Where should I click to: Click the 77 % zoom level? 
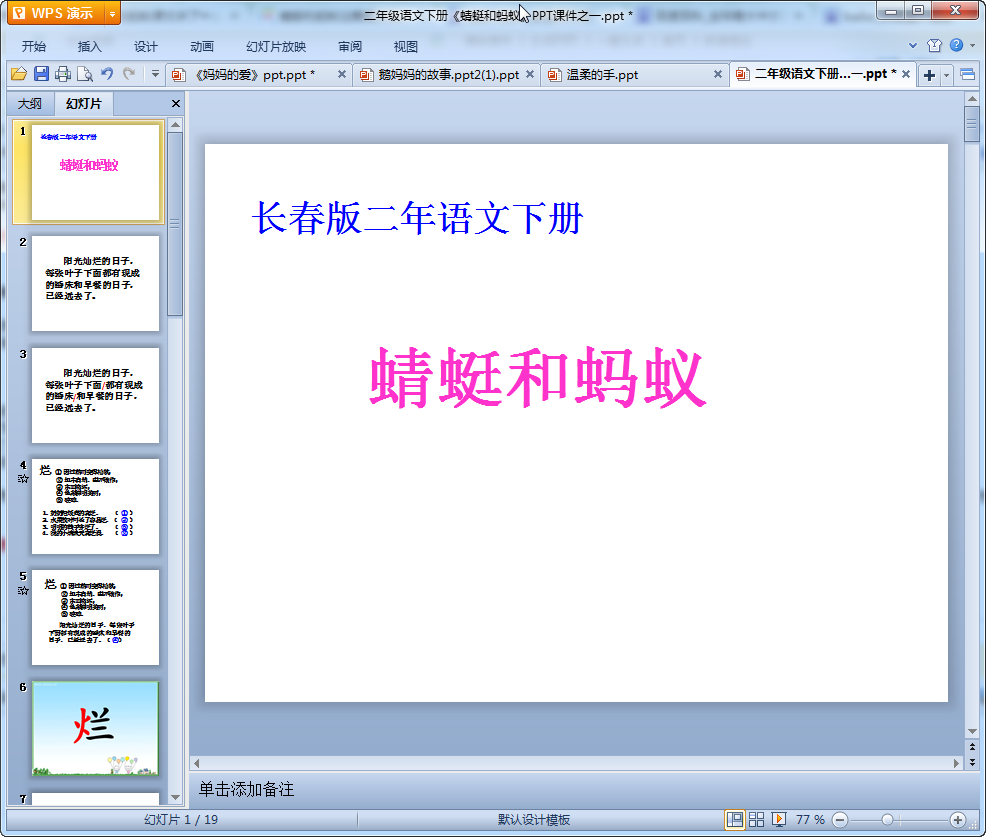[x=810, y=819]
